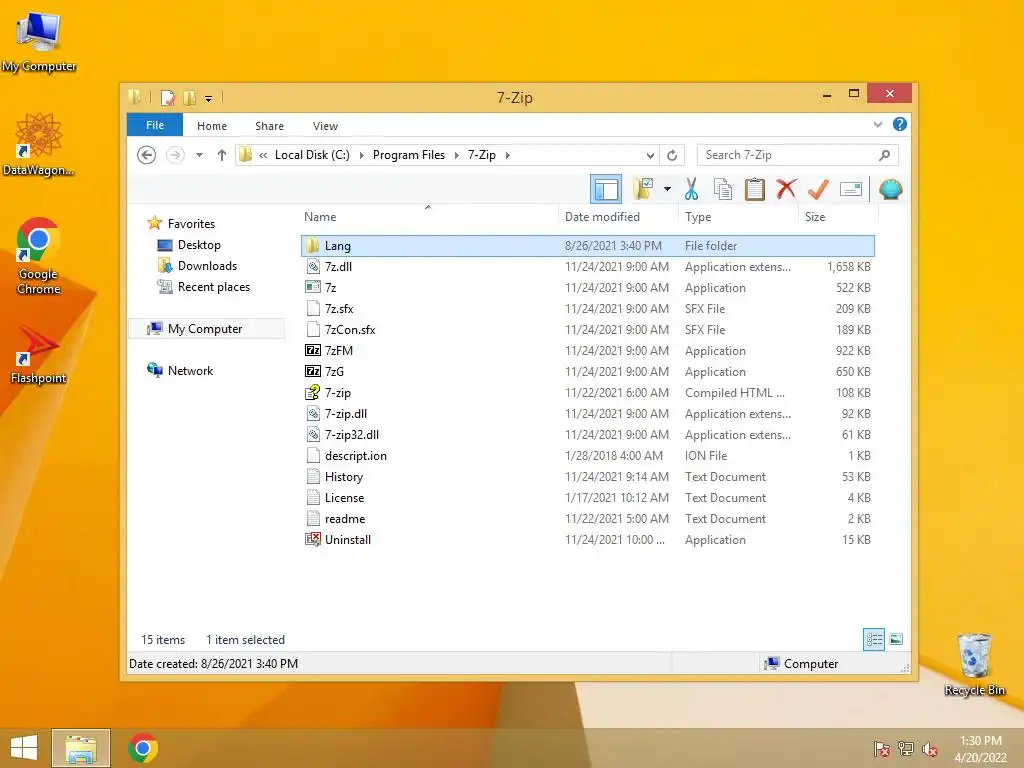Click the Forward navigation arrow
This screenshot has width=1024, height=768.
175,155
